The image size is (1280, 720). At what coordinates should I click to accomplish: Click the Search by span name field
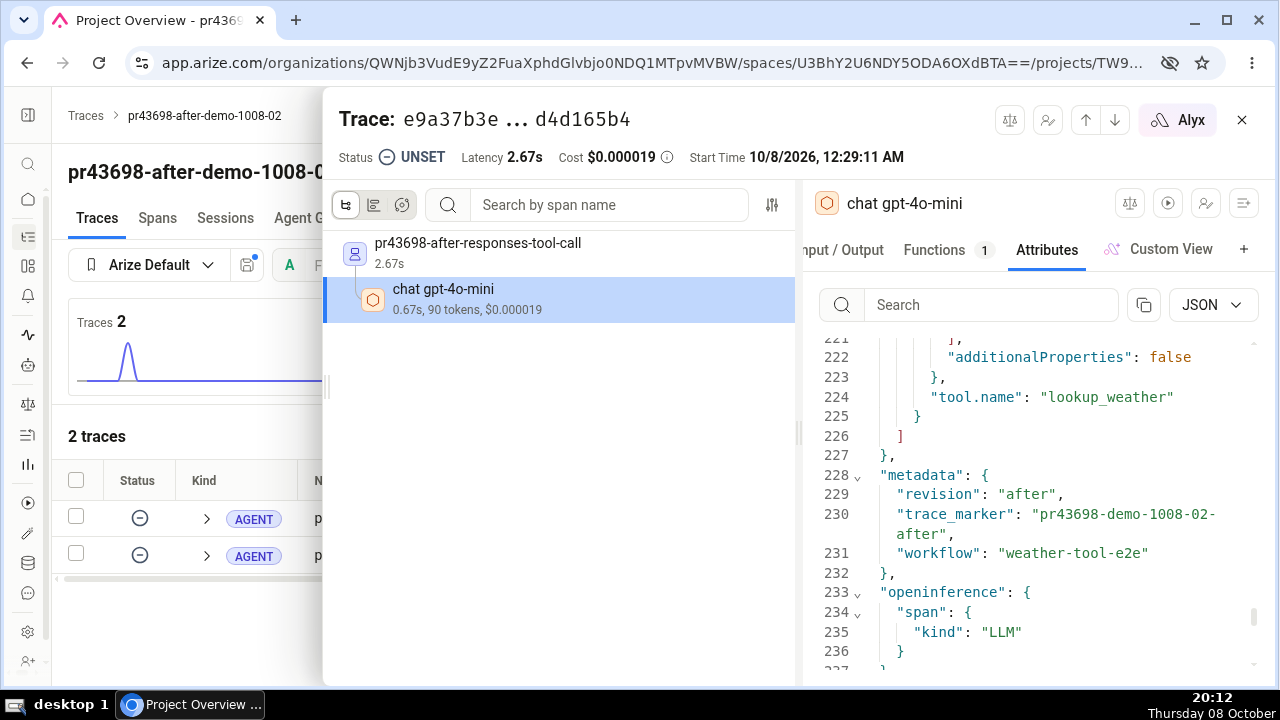[609, 205]
